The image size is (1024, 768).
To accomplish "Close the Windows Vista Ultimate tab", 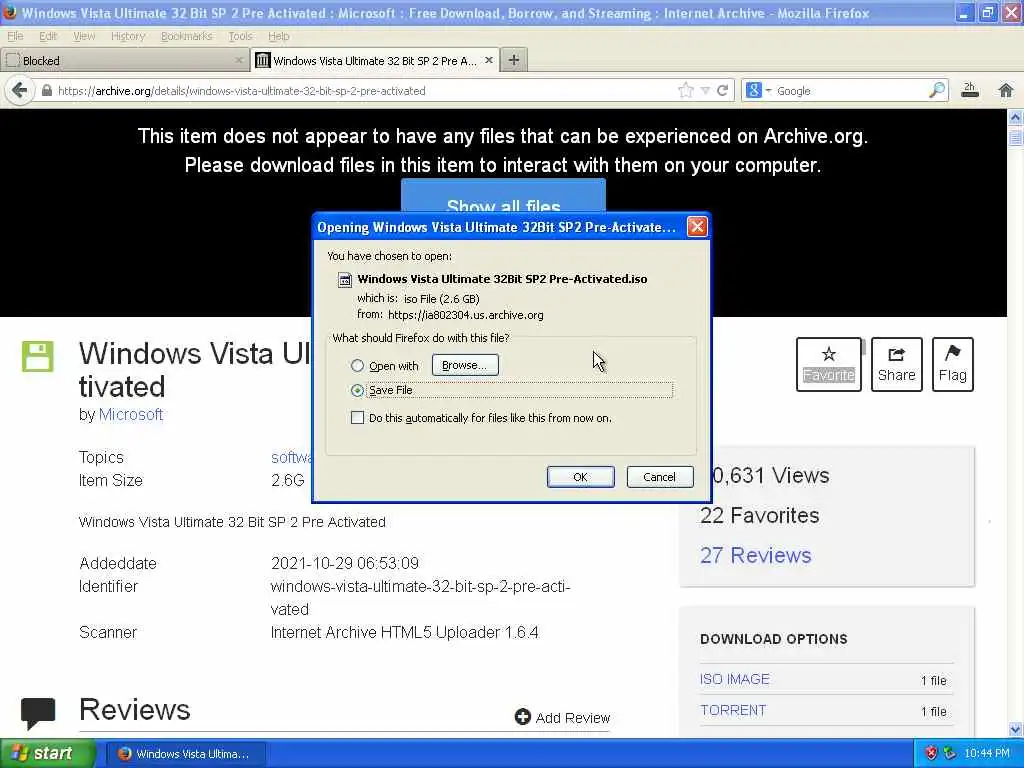I will coord(488,60).
